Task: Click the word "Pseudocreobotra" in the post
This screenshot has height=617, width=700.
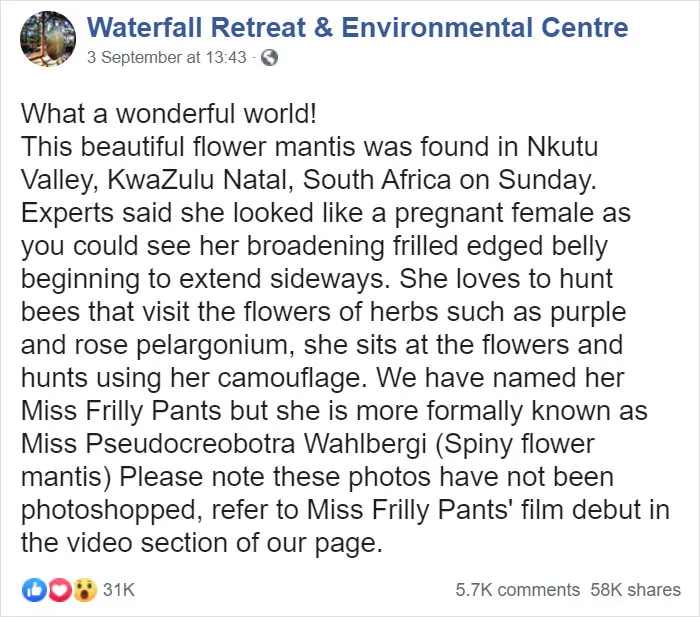Action: click(190, 444)
